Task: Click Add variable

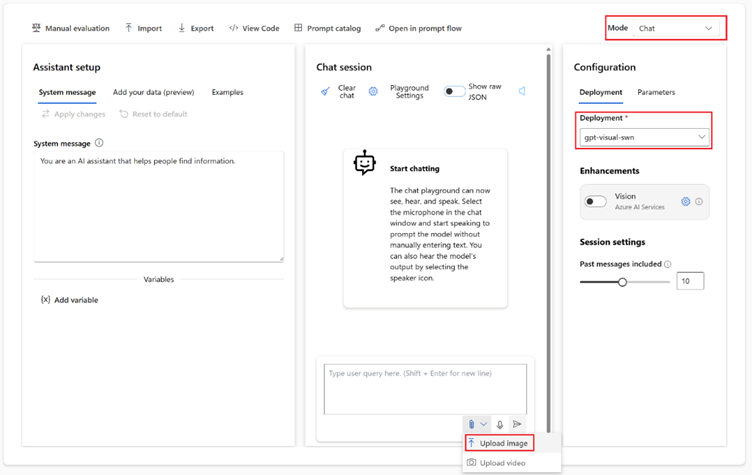Action: click(70, 300)
